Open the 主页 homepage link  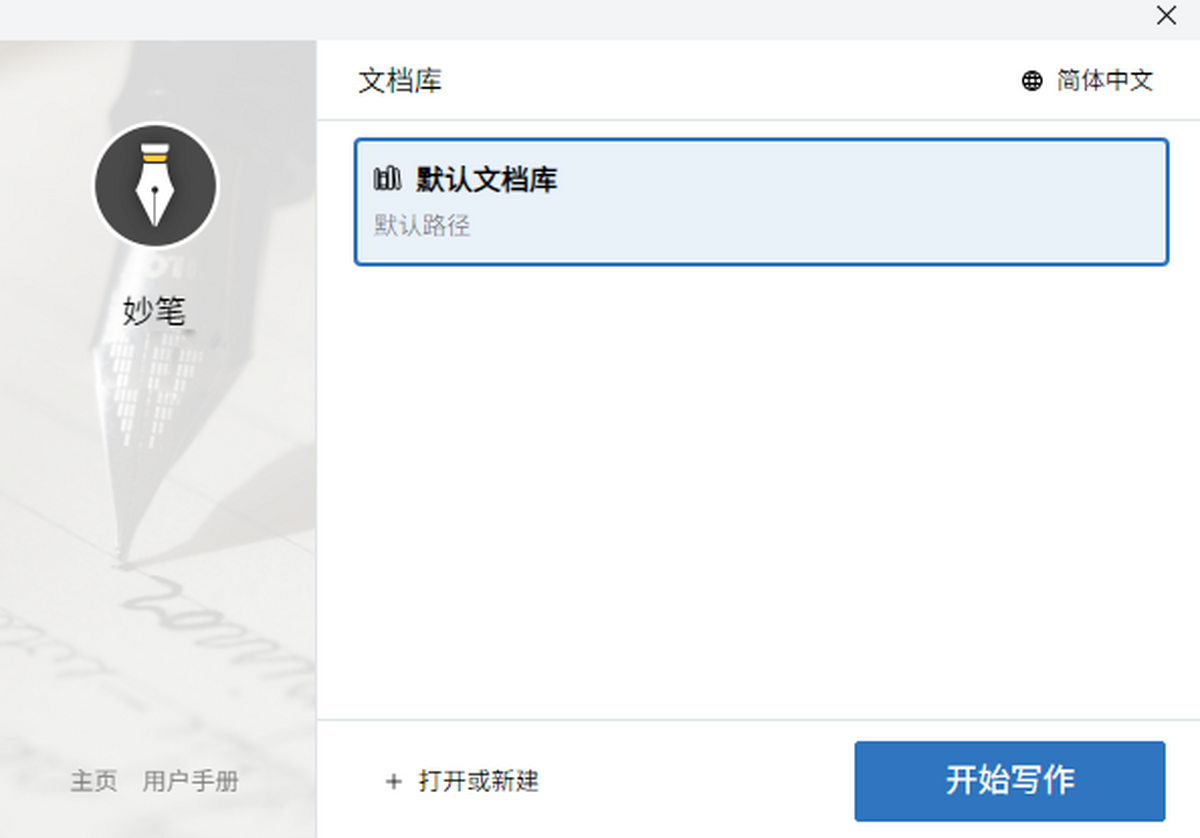point(93,781)
